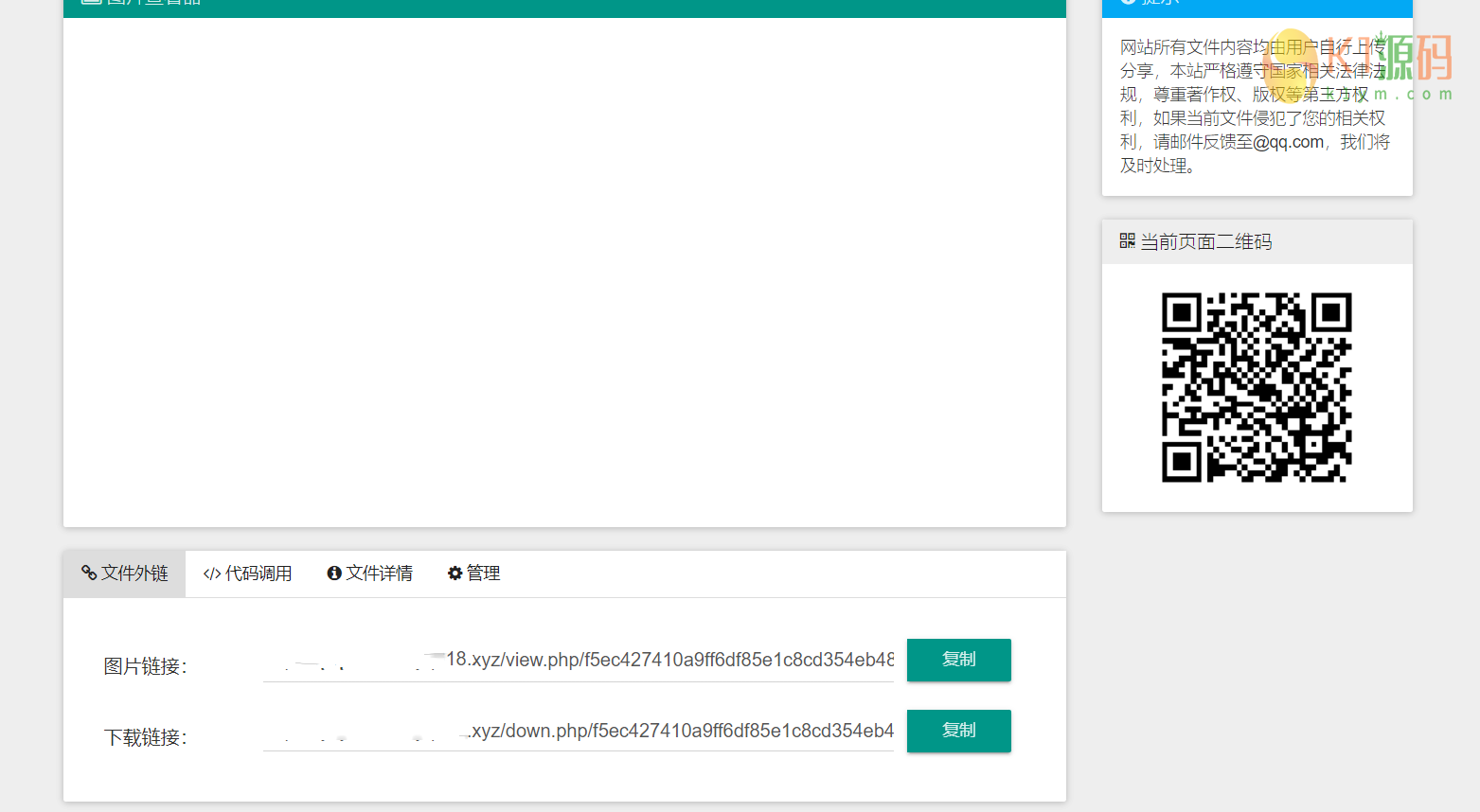Click the 图片链接: label
1480x812 pixels.
[x=146, y=666]
